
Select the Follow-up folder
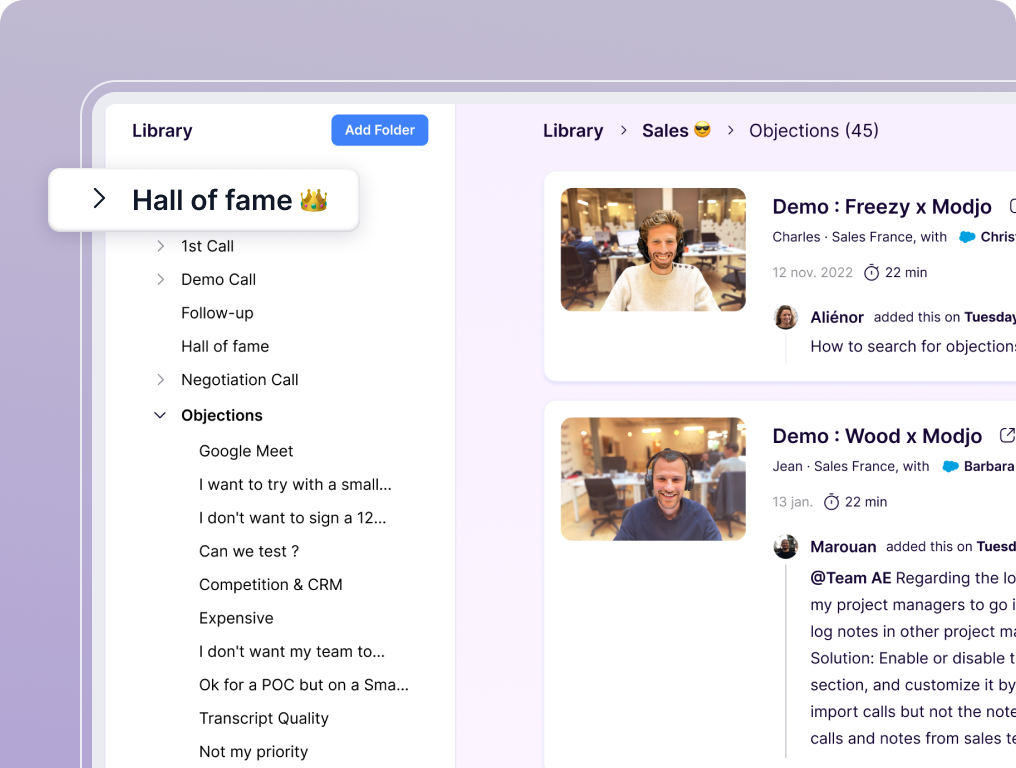click(x=217, y=313)
